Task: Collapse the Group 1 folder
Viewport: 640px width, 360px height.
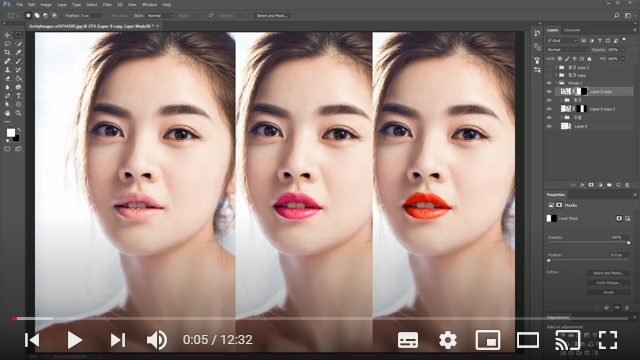Action: coord(556,83)
